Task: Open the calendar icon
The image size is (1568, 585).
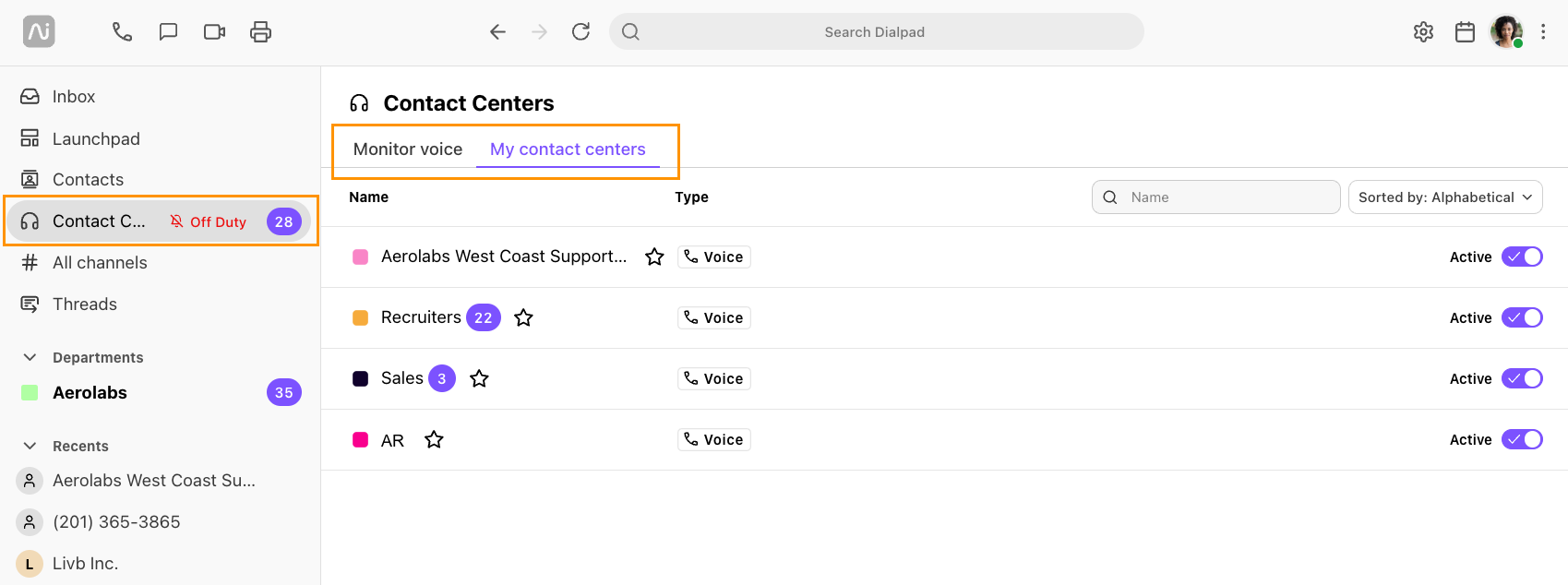Action: point(1465,32)
